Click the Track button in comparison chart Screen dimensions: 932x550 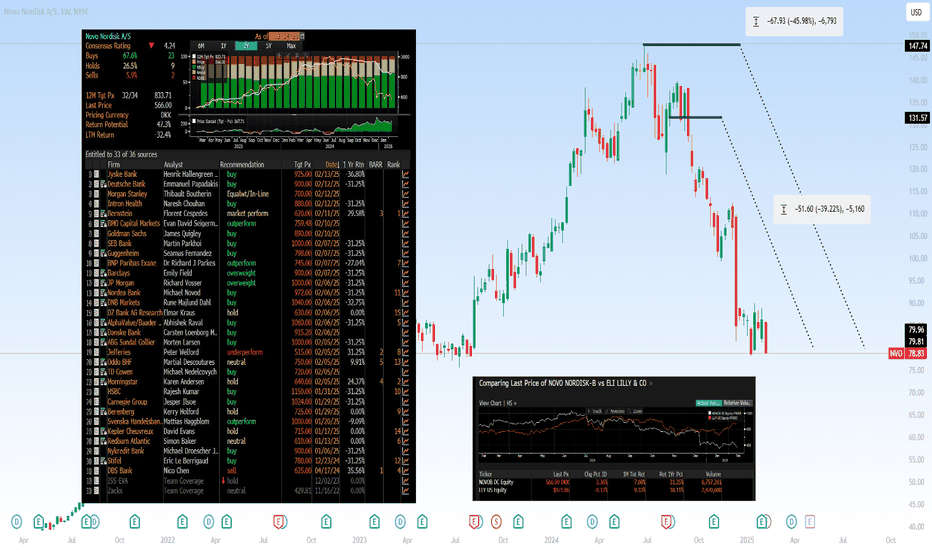tap(596, 411)
